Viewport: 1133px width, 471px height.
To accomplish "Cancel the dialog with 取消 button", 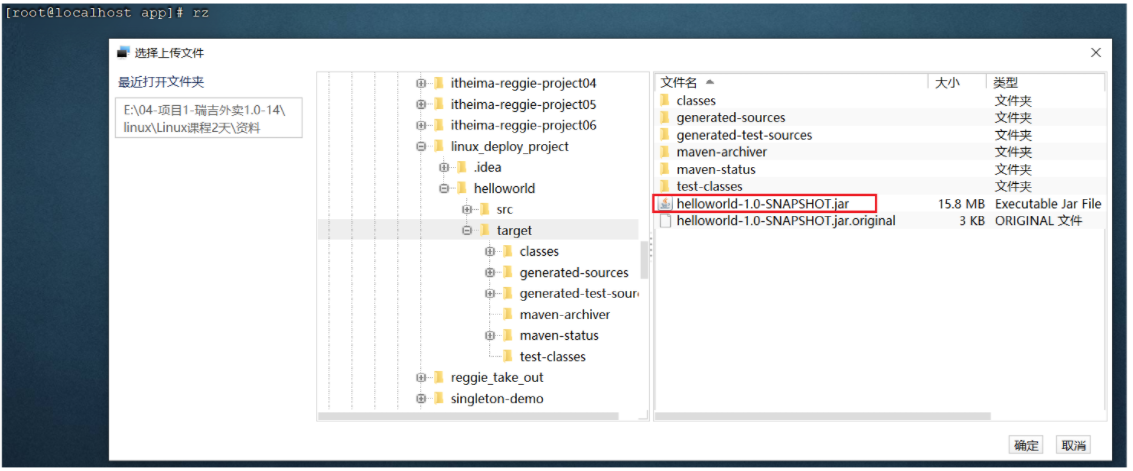I will tap(1074, 445).
